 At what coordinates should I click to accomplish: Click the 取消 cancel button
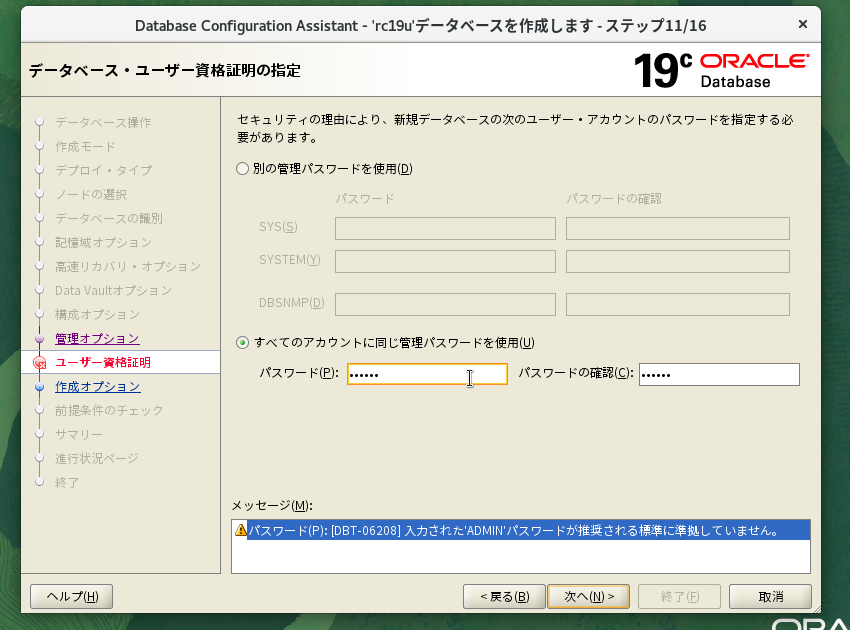770,596
